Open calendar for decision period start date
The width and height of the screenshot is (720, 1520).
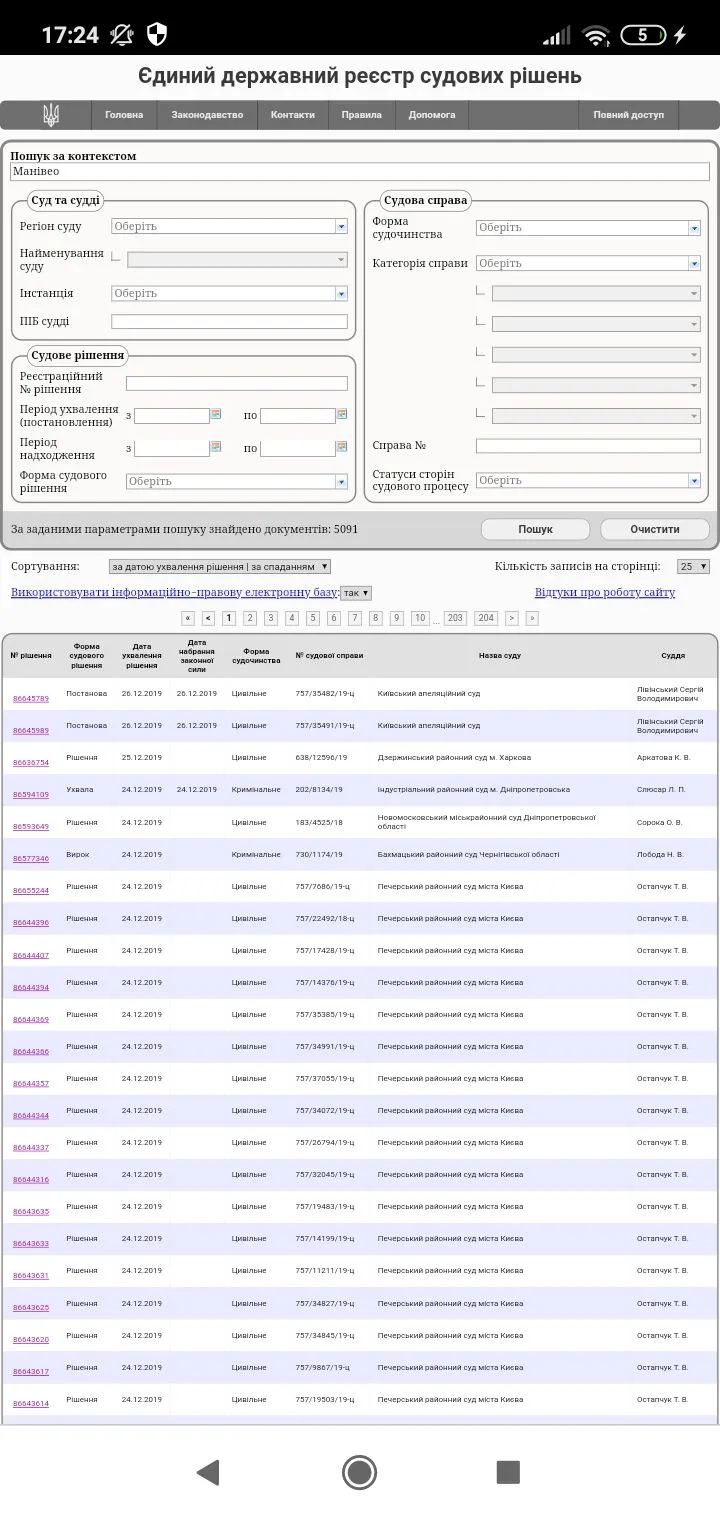point(215,414)
